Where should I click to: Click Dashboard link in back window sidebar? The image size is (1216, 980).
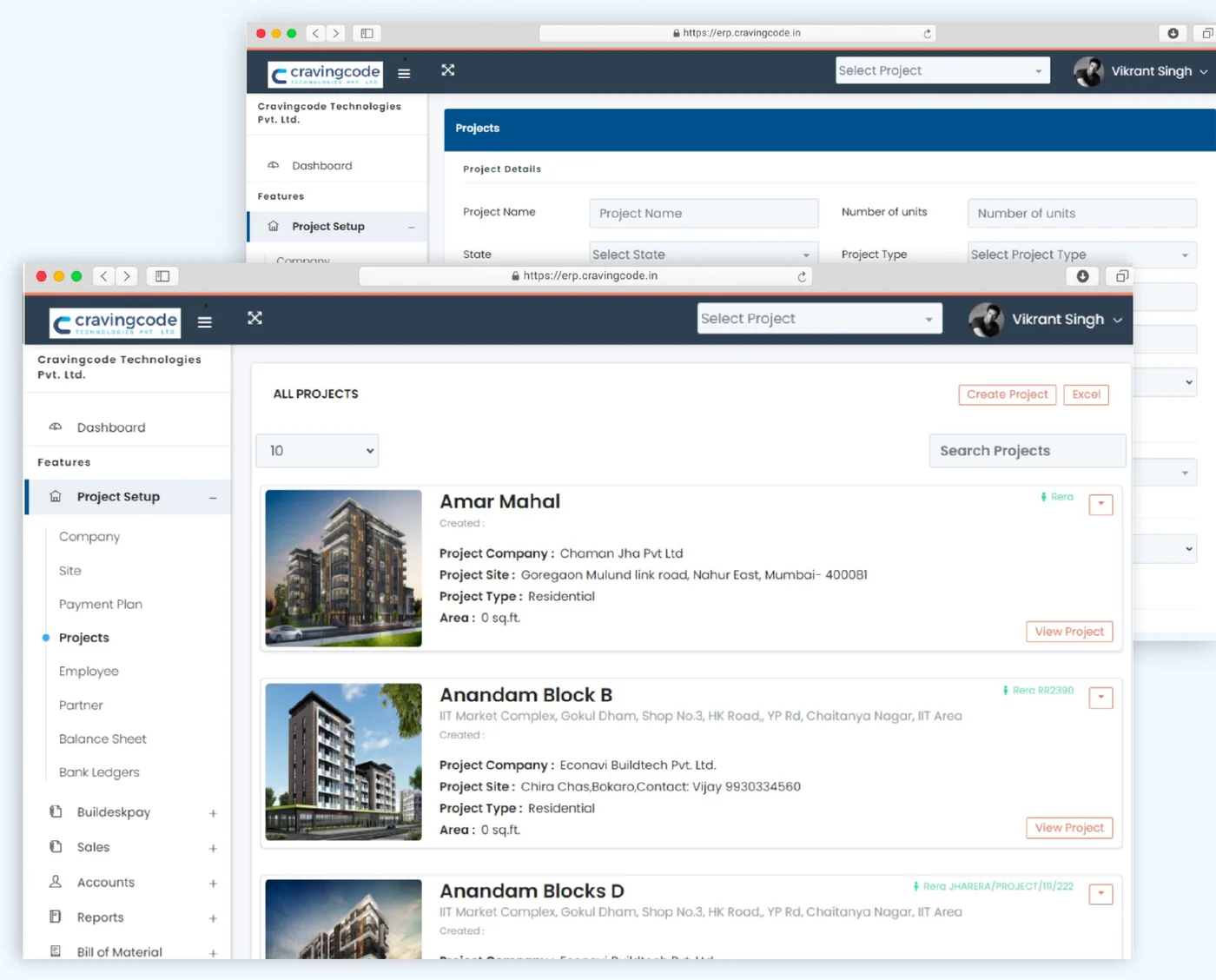coord(322,166)
